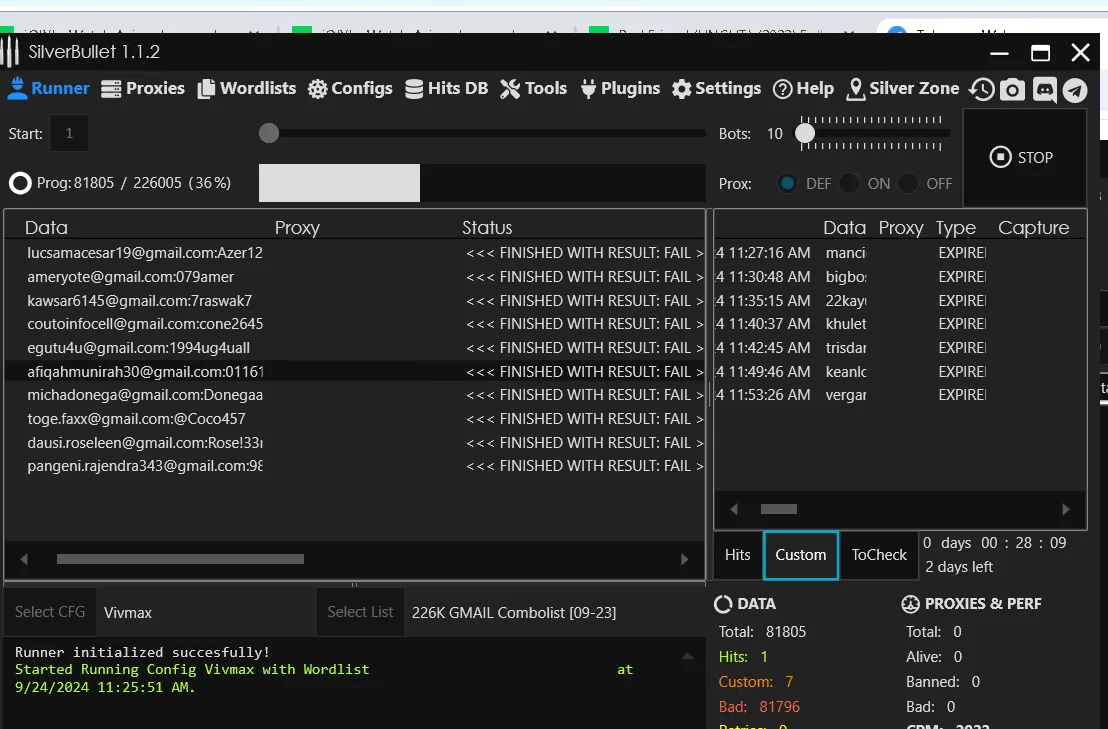Screen dimensions: 1108x729
Task: Open the Silver Zone tab
Action: point(902,88)
